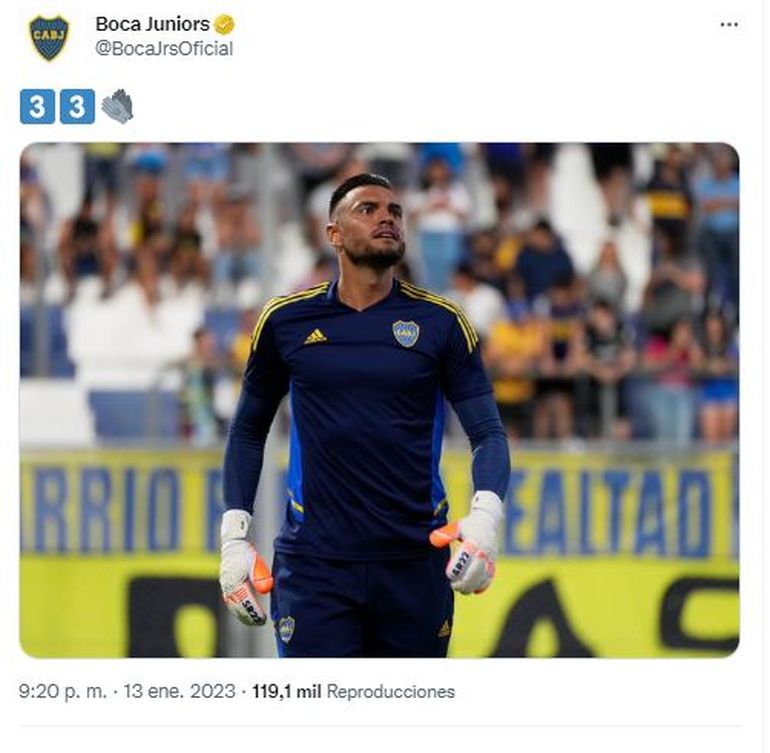Open the @BocaJrsOficial handle link
The height and width of the screenshot is (753, 770).
click(164, 49)
